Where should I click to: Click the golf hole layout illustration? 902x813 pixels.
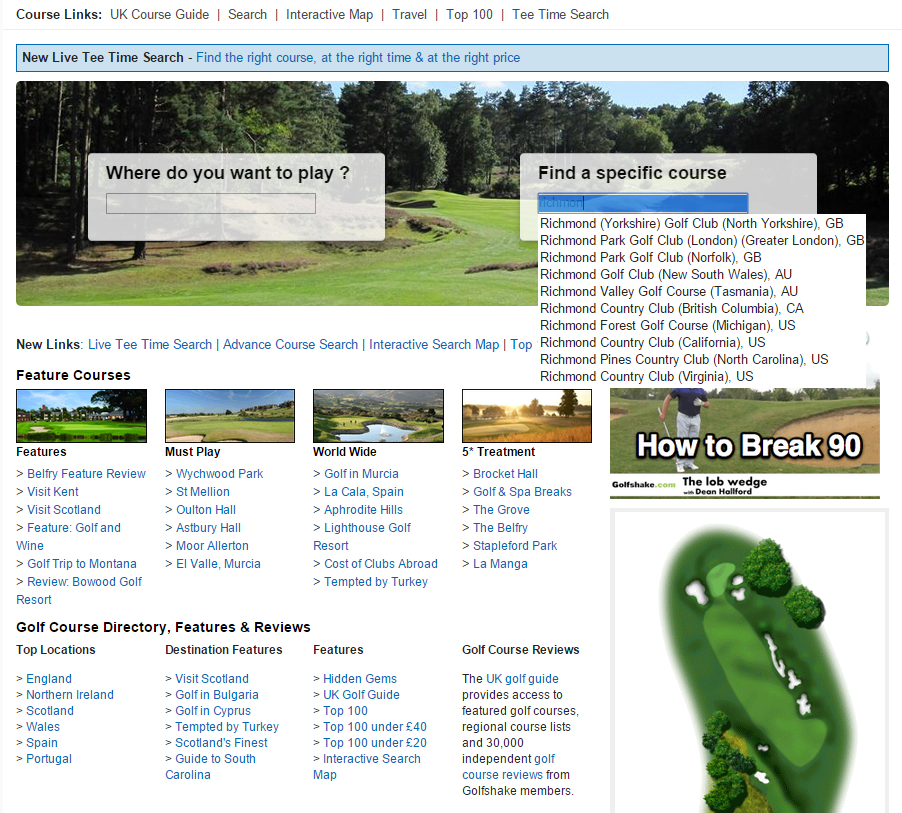(x=749, y=660)
